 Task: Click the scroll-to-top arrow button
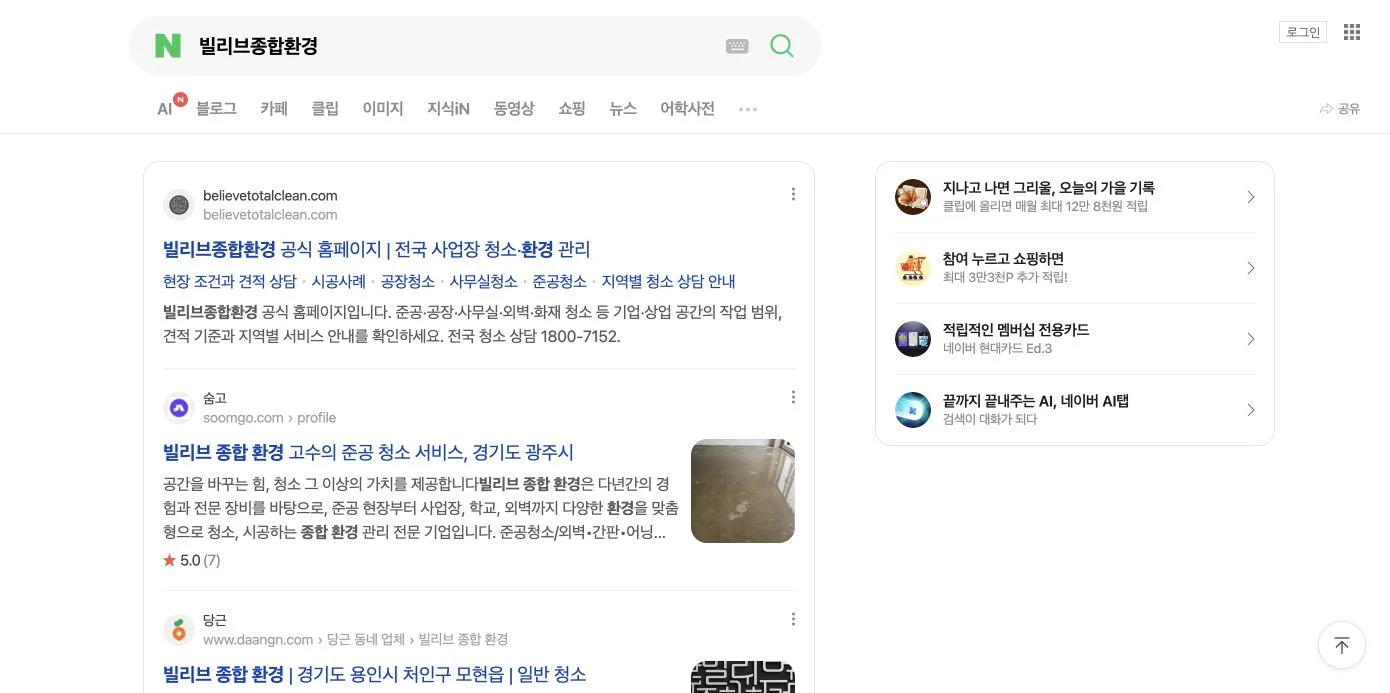tap(1342, 645)
